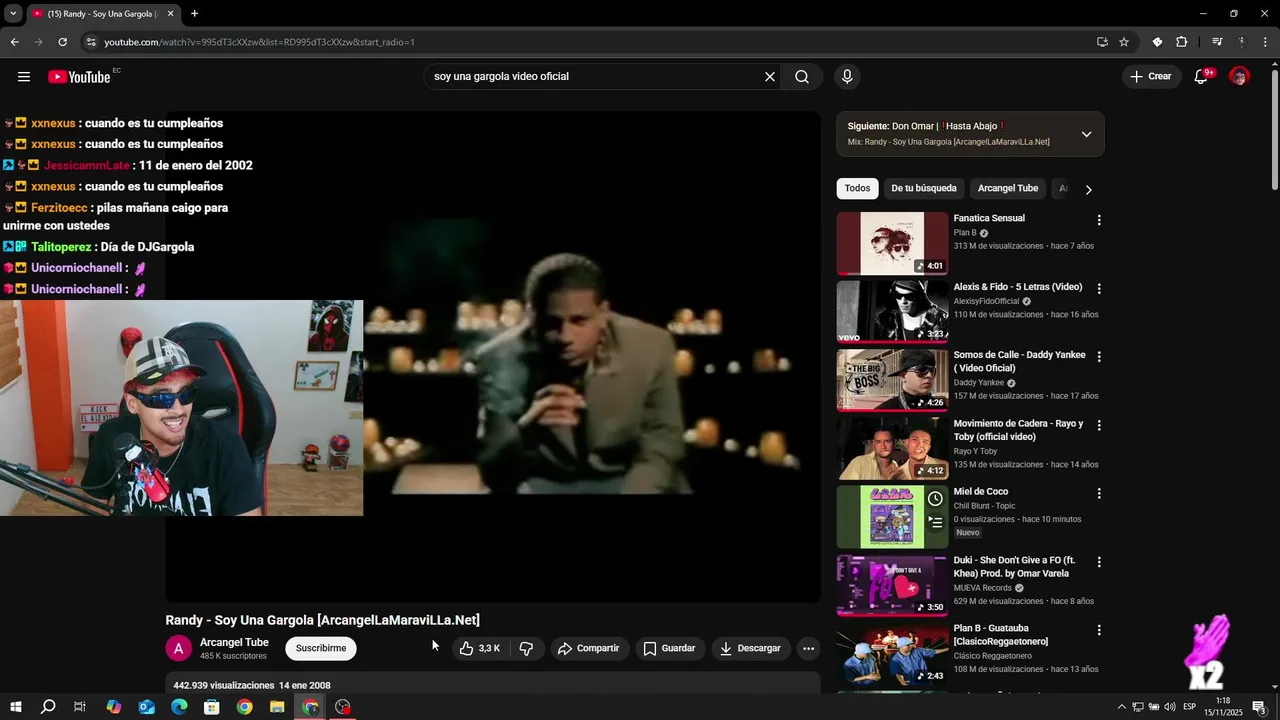Viewport: 1280px width, 720px height.
Task: Save video to playlist with Guardar
Action: click(669, 649)
